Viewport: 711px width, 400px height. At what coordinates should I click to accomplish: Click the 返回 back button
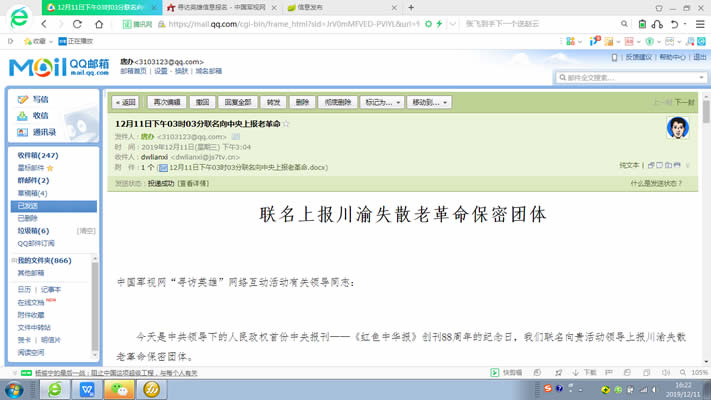point(126,102)
